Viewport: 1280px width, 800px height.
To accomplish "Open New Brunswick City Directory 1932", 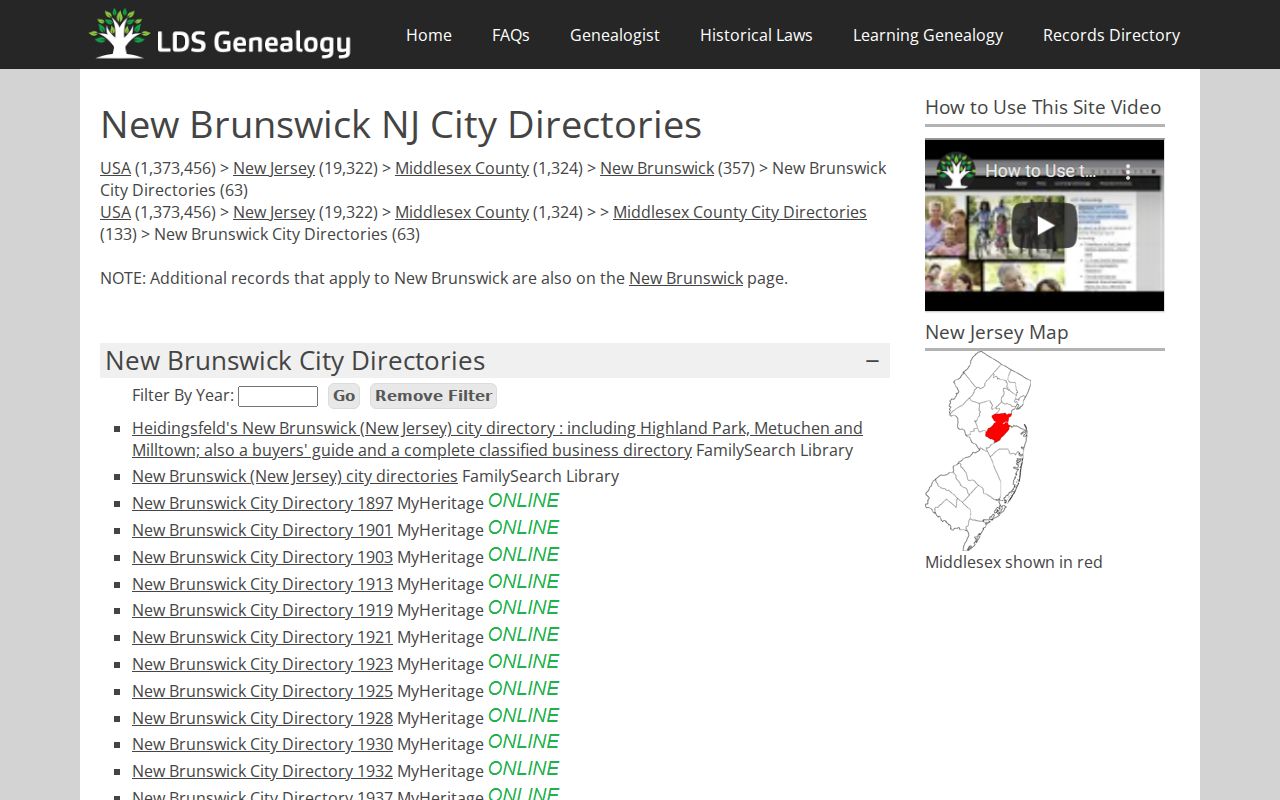I will pos(262,771).
